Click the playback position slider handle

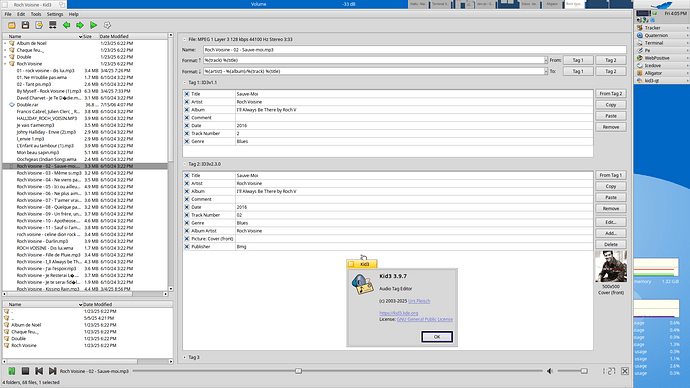coord(298,371)
